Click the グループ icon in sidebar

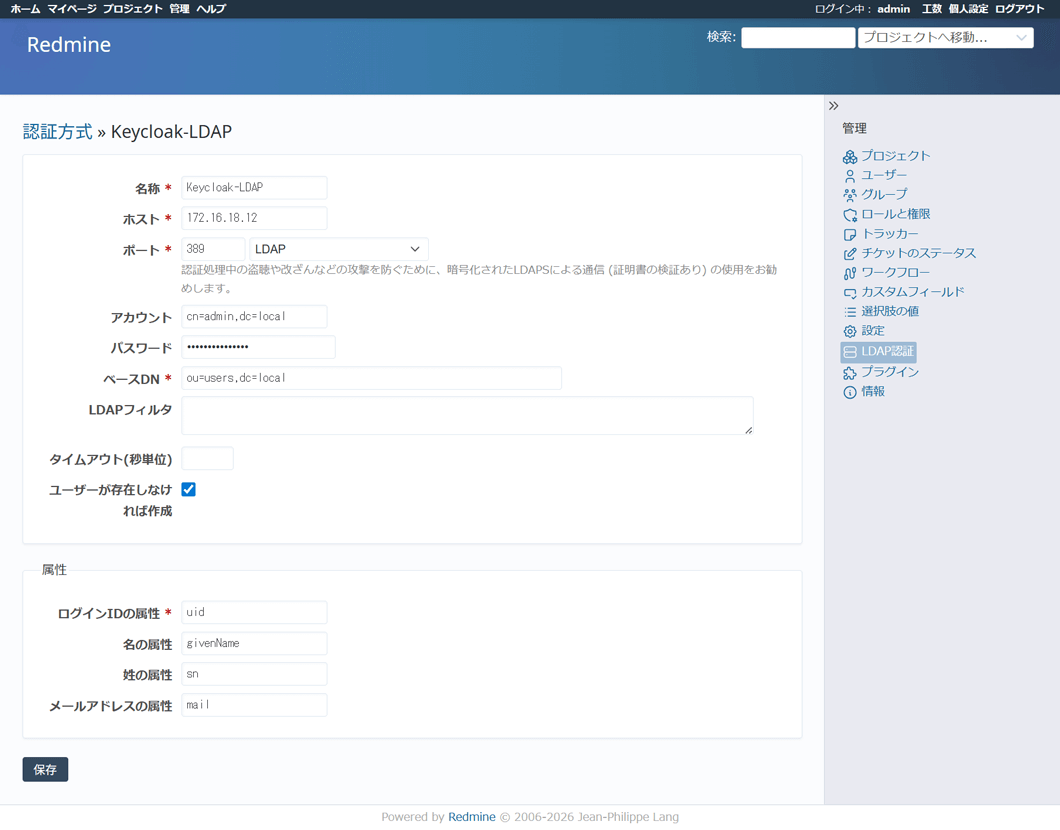click(849, 195)
